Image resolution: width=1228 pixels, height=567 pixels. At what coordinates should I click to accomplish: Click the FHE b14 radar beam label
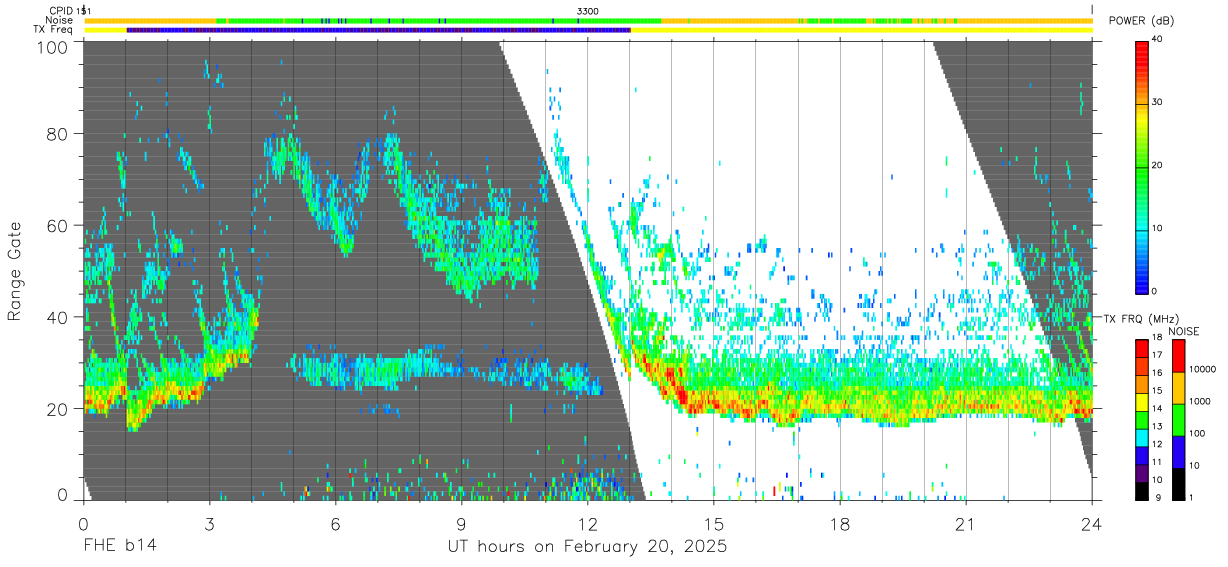point(119,547)
